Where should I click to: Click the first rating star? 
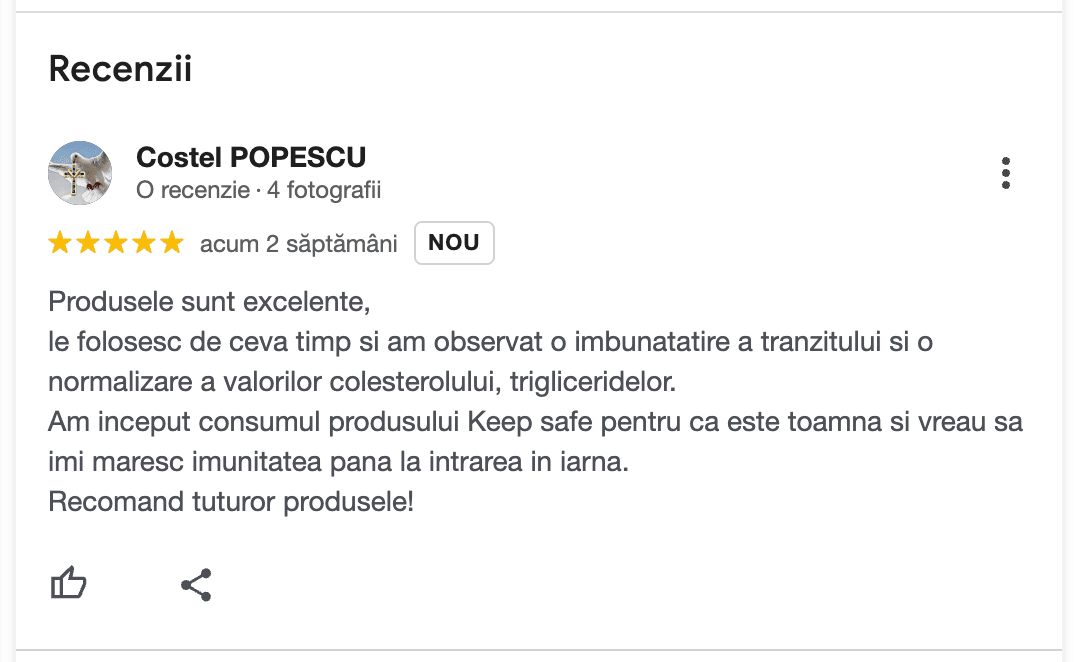point(60,243)
